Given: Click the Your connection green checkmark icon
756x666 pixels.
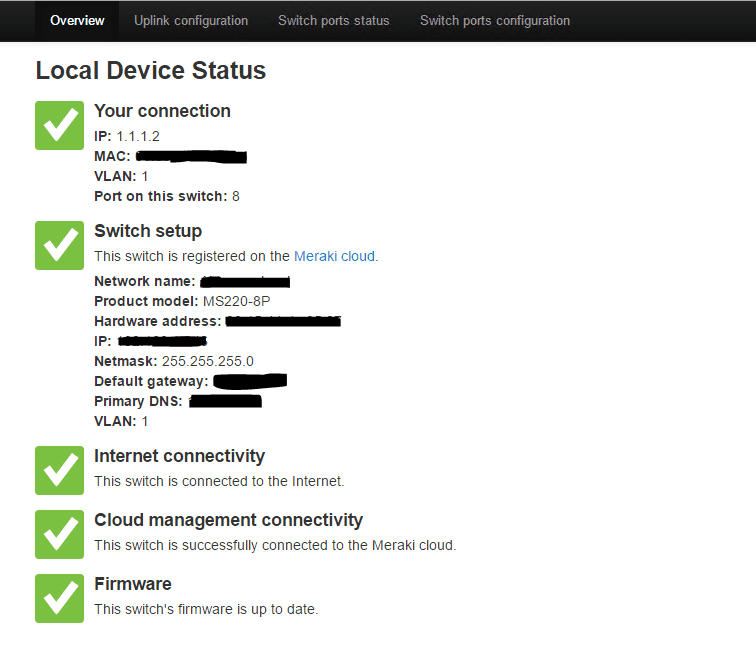Looking at the screenshot, I should pos(59,125).
